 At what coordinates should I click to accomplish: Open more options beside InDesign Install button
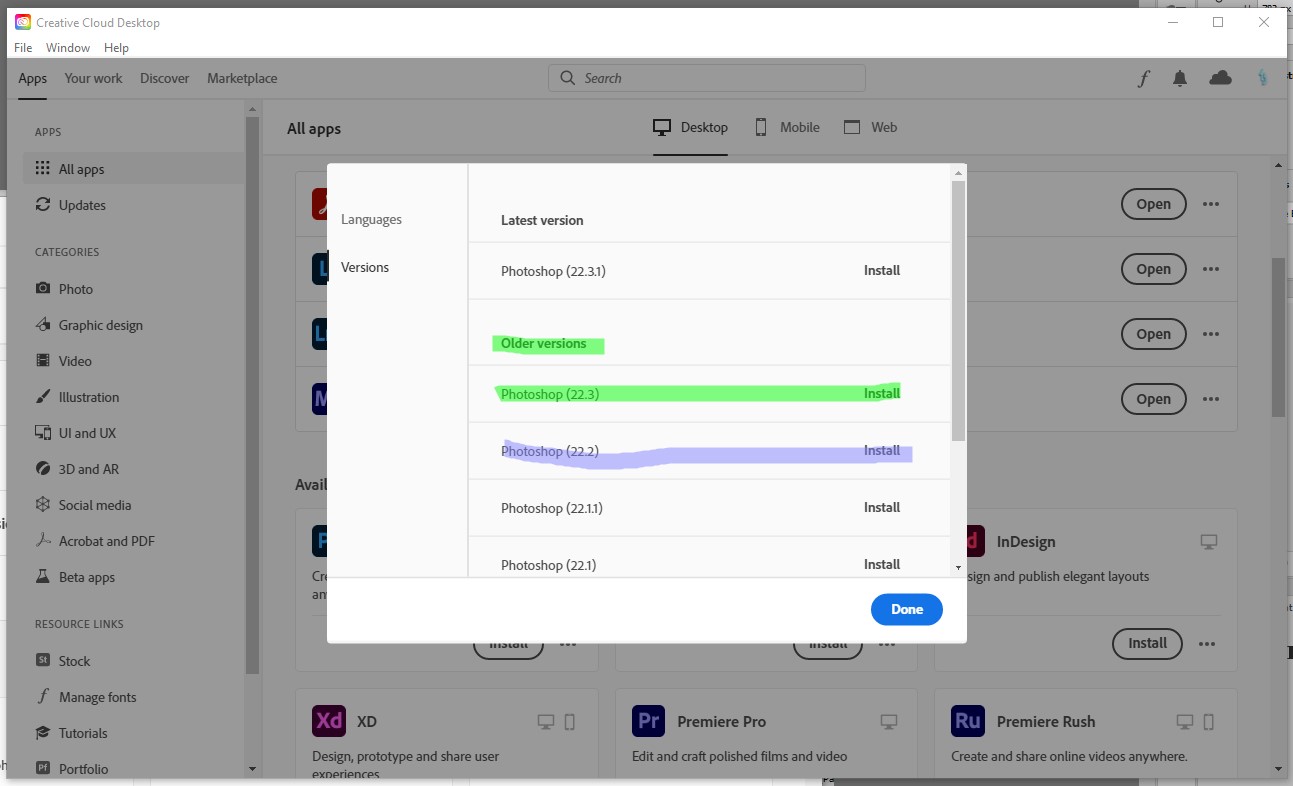(x=1207, y=643)
